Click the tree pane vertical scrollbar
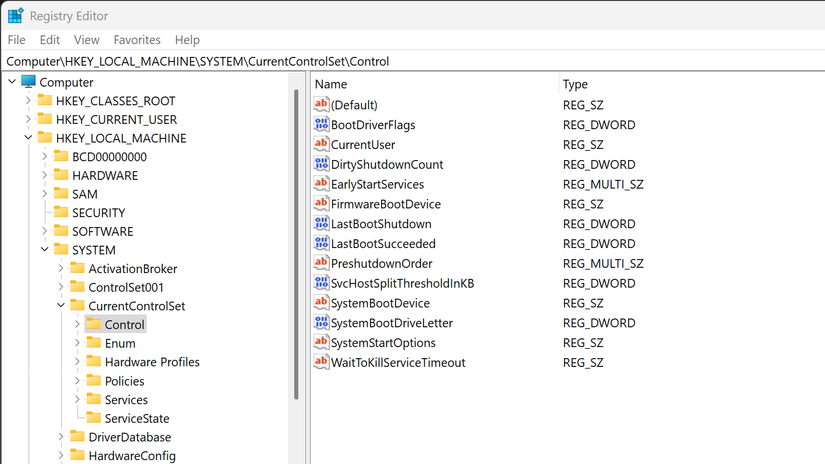 (x=296, y=245)
